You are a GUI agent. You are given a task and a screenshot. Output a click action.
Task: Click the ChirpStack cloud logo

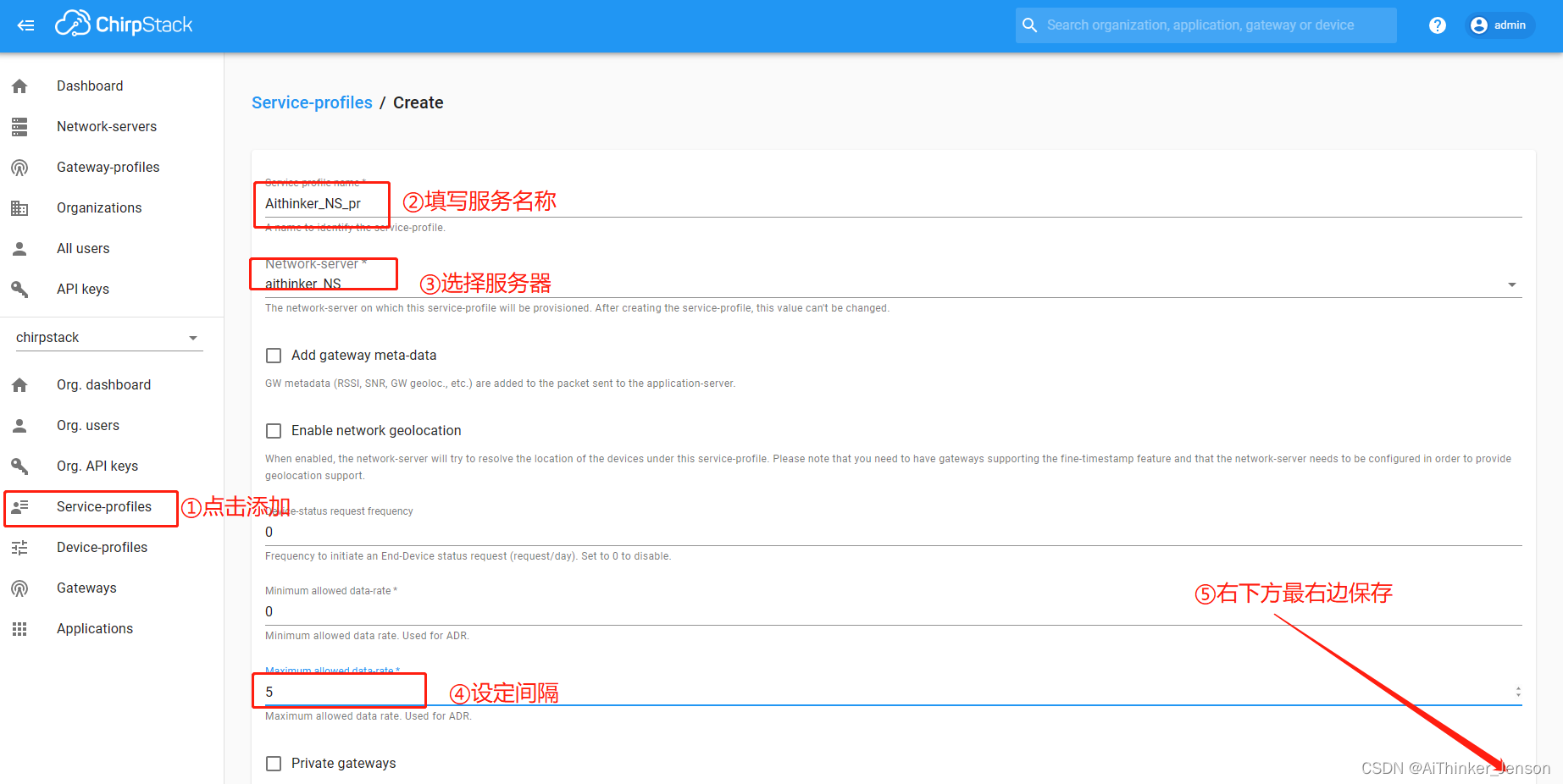point(73,23)
